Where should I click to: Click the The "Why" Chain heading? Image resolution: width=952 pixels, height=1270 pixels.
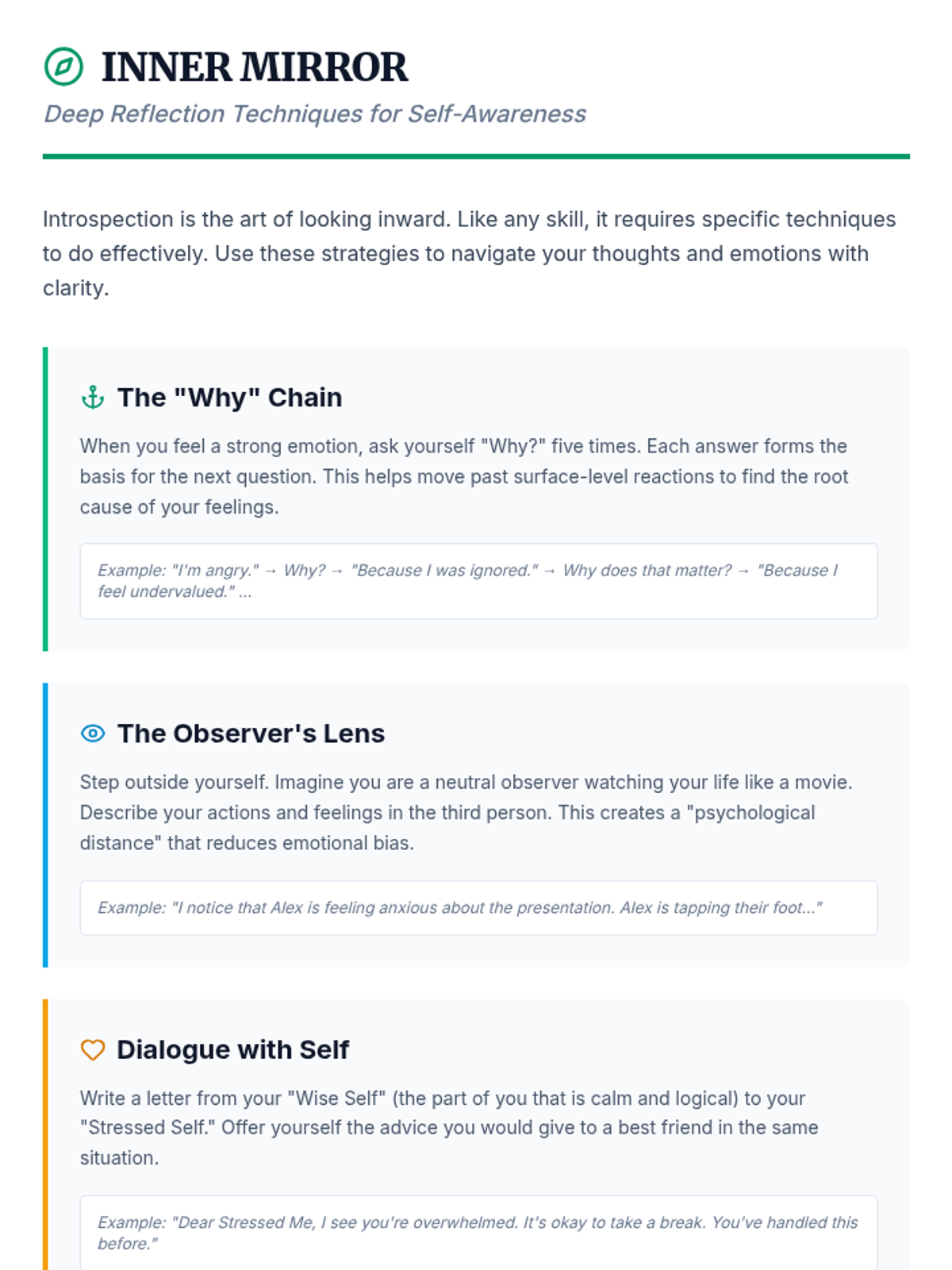point(229,397)
